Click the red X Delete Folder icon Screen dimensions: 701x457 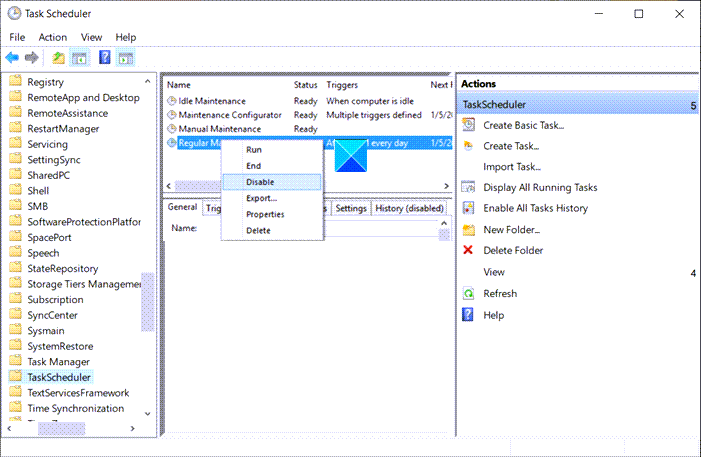[468, 251]
